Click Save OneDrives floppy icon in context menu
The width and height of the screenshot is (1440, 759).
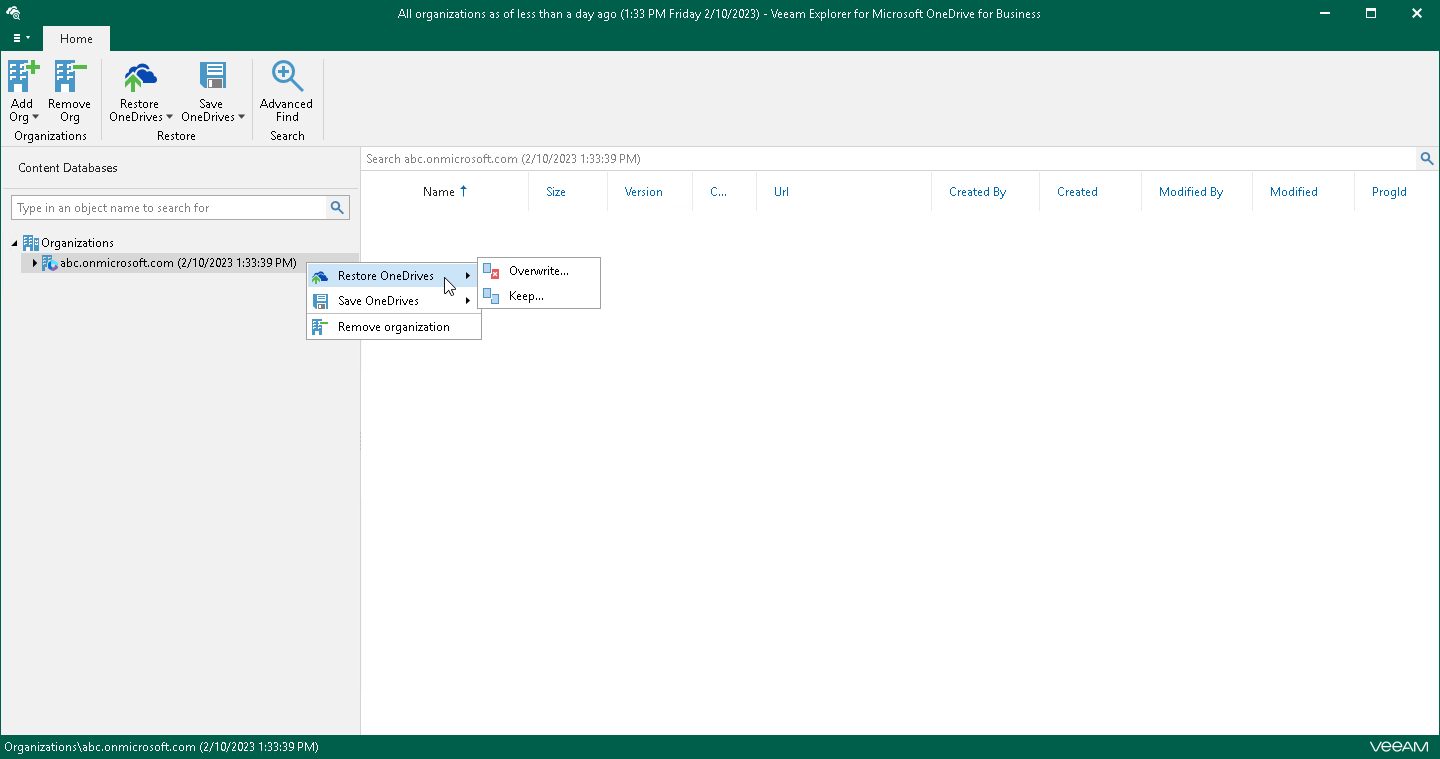(x=320, y=301)
